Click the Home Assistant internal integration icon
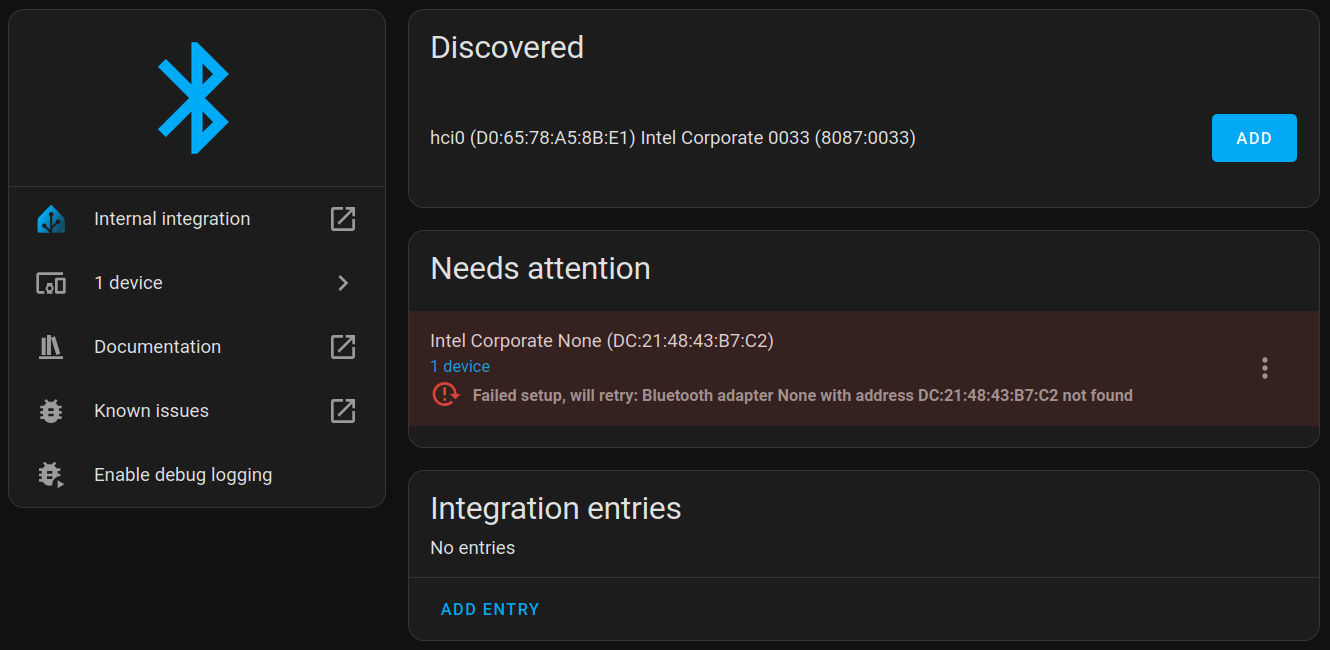 (51, 219)
